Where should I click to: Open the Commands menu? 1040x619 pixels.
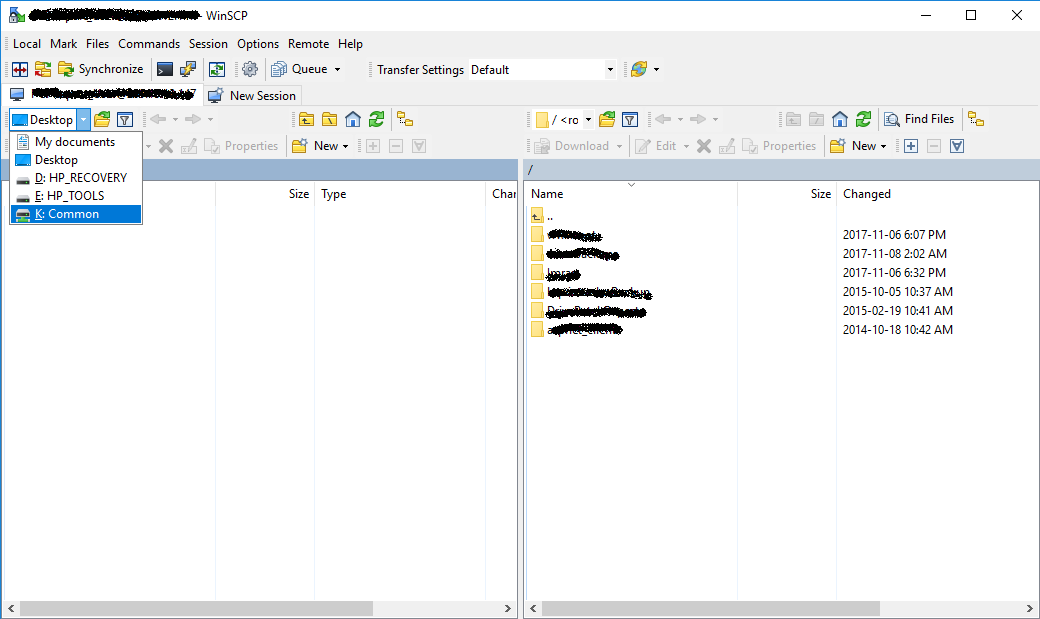149,44
